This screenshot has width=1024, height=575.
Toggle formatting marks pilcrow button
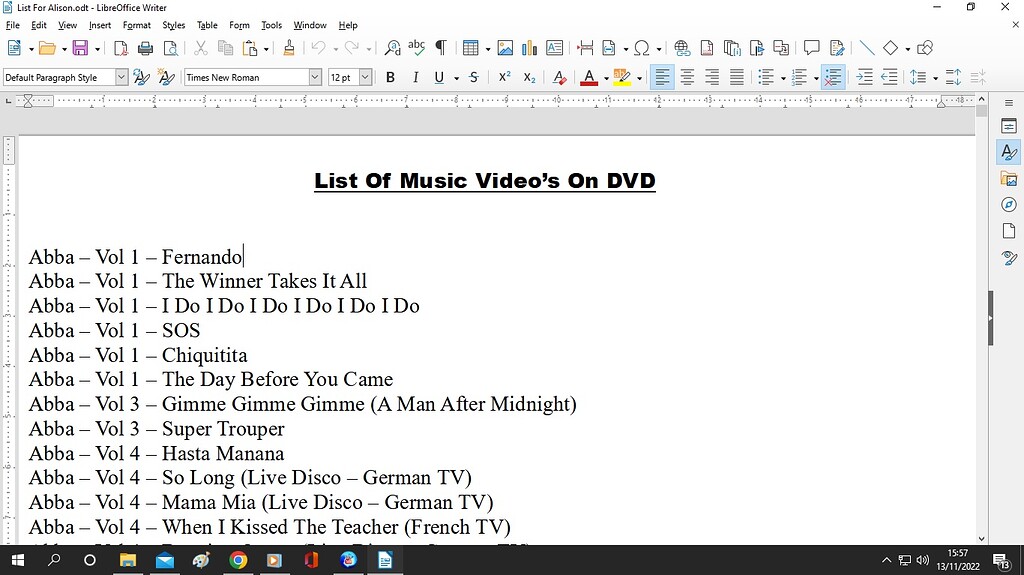click(440, 48)
